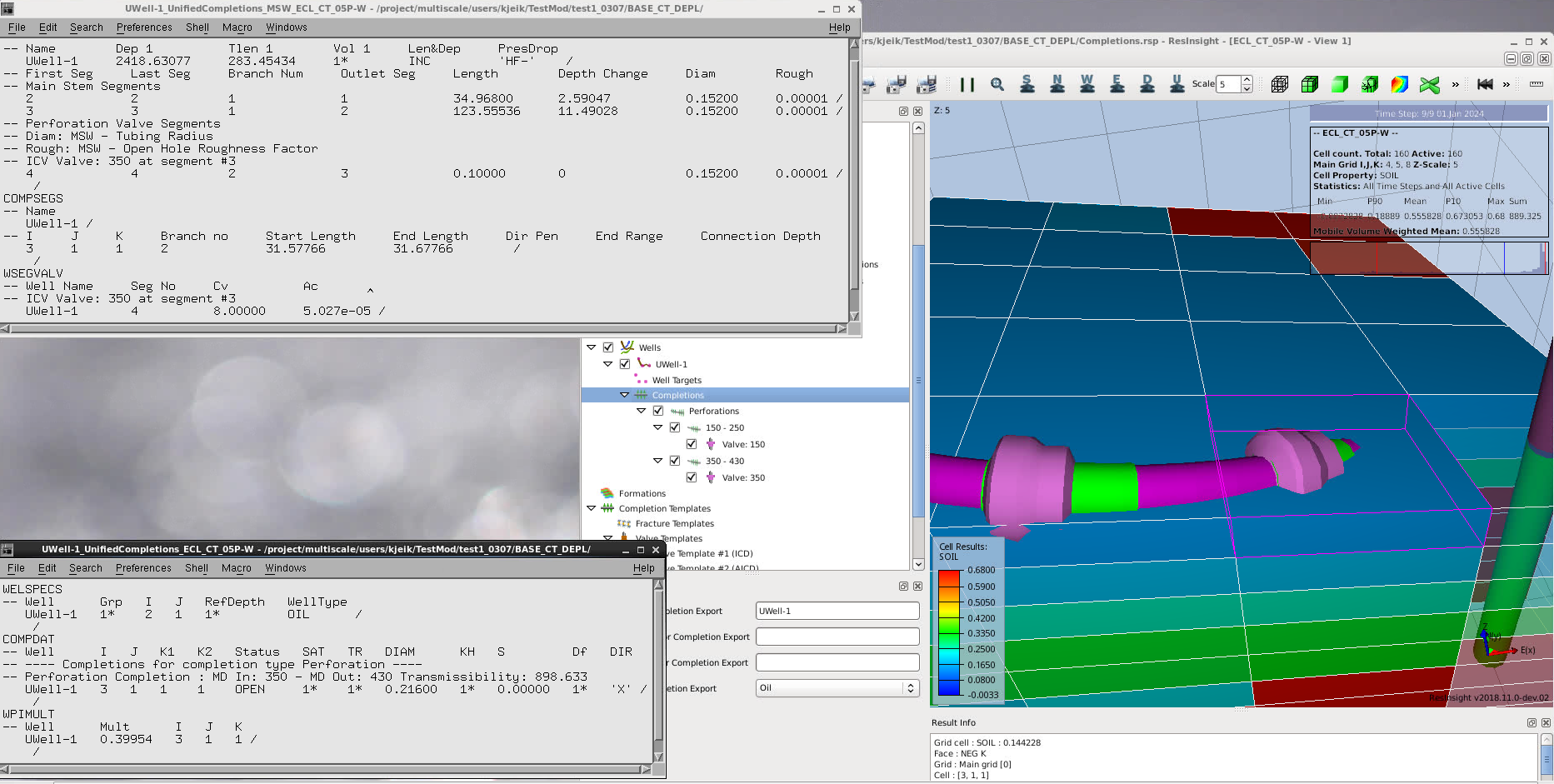The image size is (1554, 784).
Task: Click the Wells colored-lines icon in project tree
Action: [627, 347]
